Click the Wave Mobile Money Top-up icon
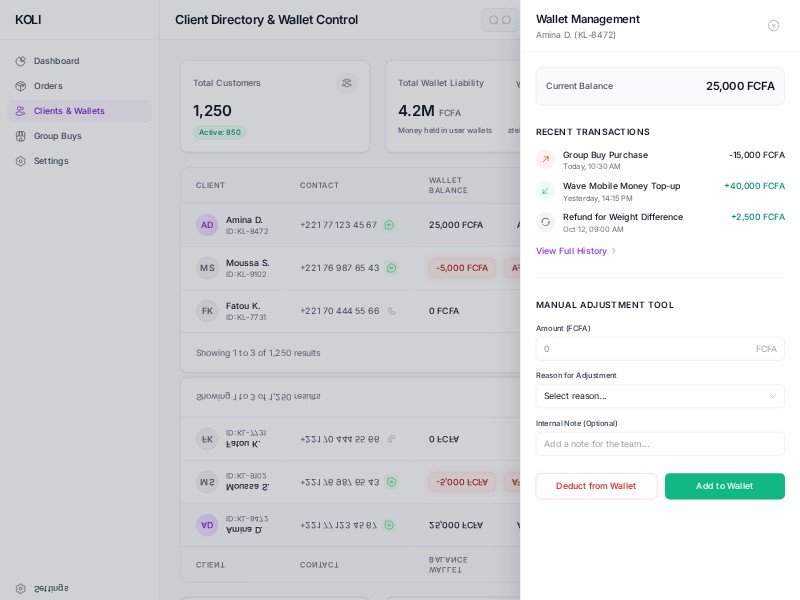800x600 pixels. point(545,190)
